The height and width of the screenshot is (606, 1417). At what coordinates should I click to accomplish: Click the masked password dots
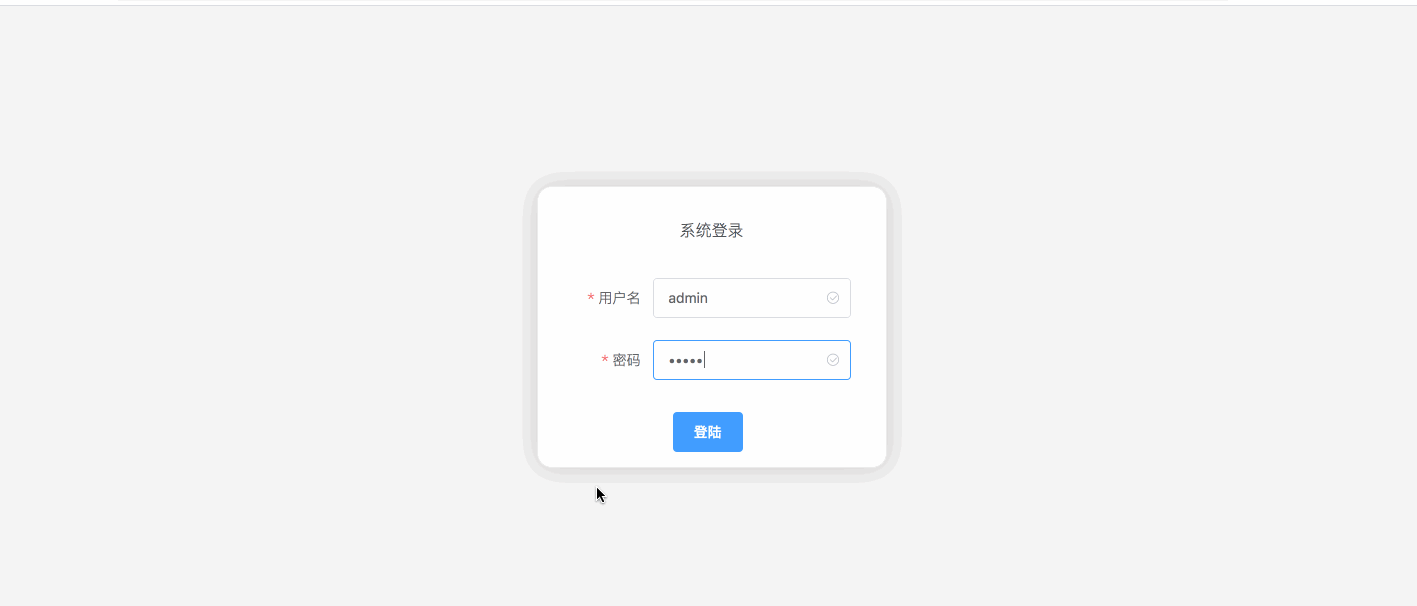pyautogui.click(x=685, y=360)
